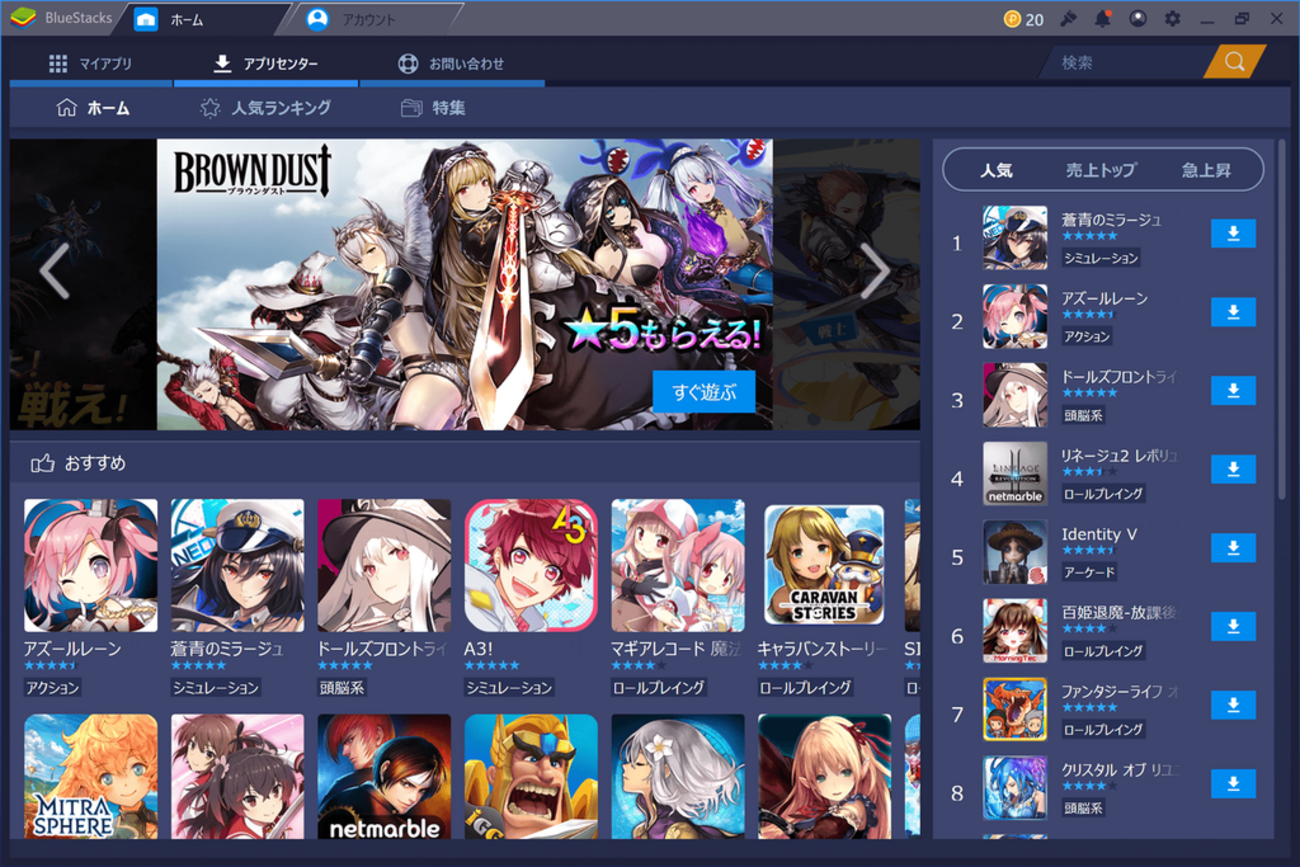Select the 人気 ranking tab
This screenshot has width=1300, height=867.
tap(996, 171)
